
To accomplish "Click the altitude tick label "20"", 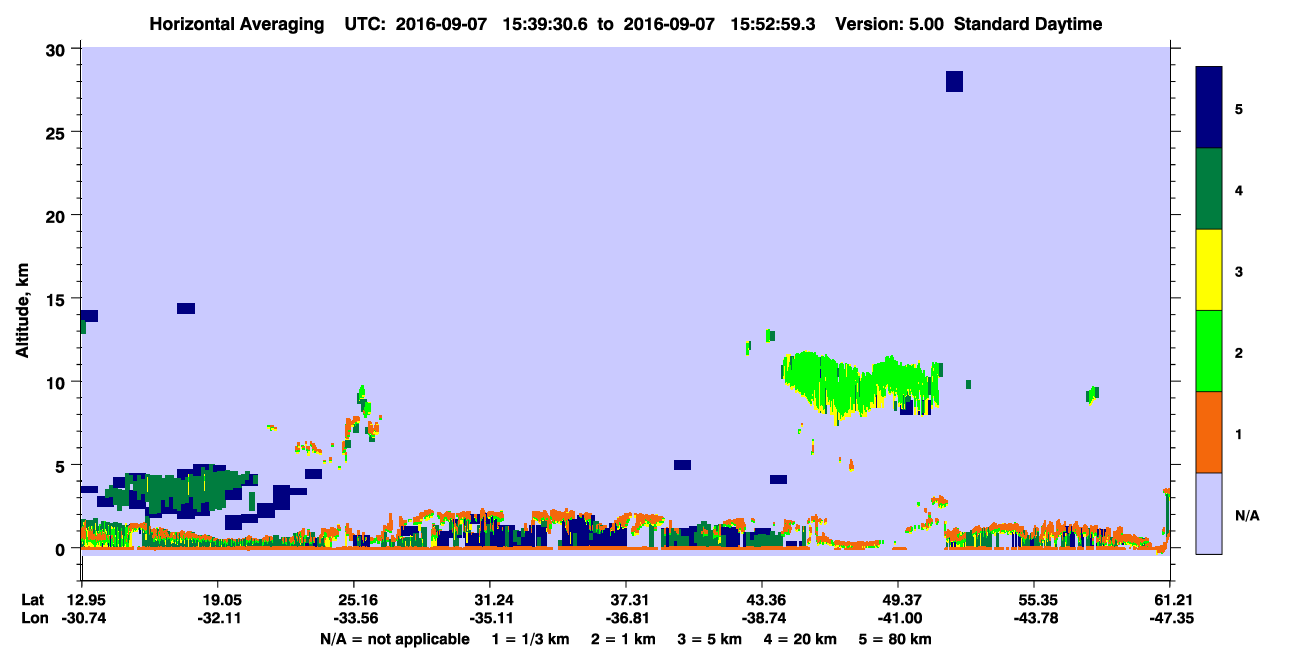I will click(58, 215).
